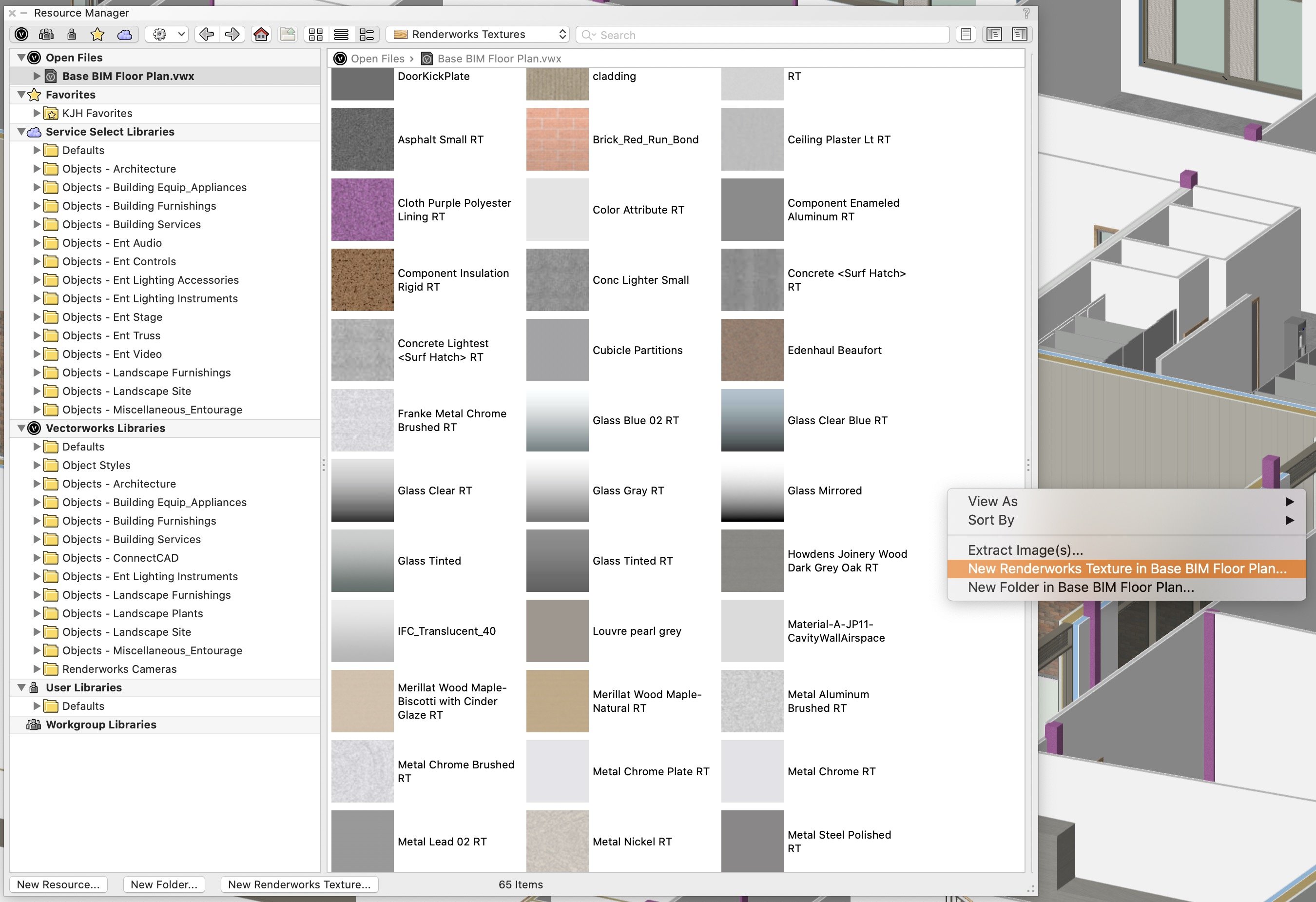Select the Cloth Purple Polyester Lining swatch

363,210
